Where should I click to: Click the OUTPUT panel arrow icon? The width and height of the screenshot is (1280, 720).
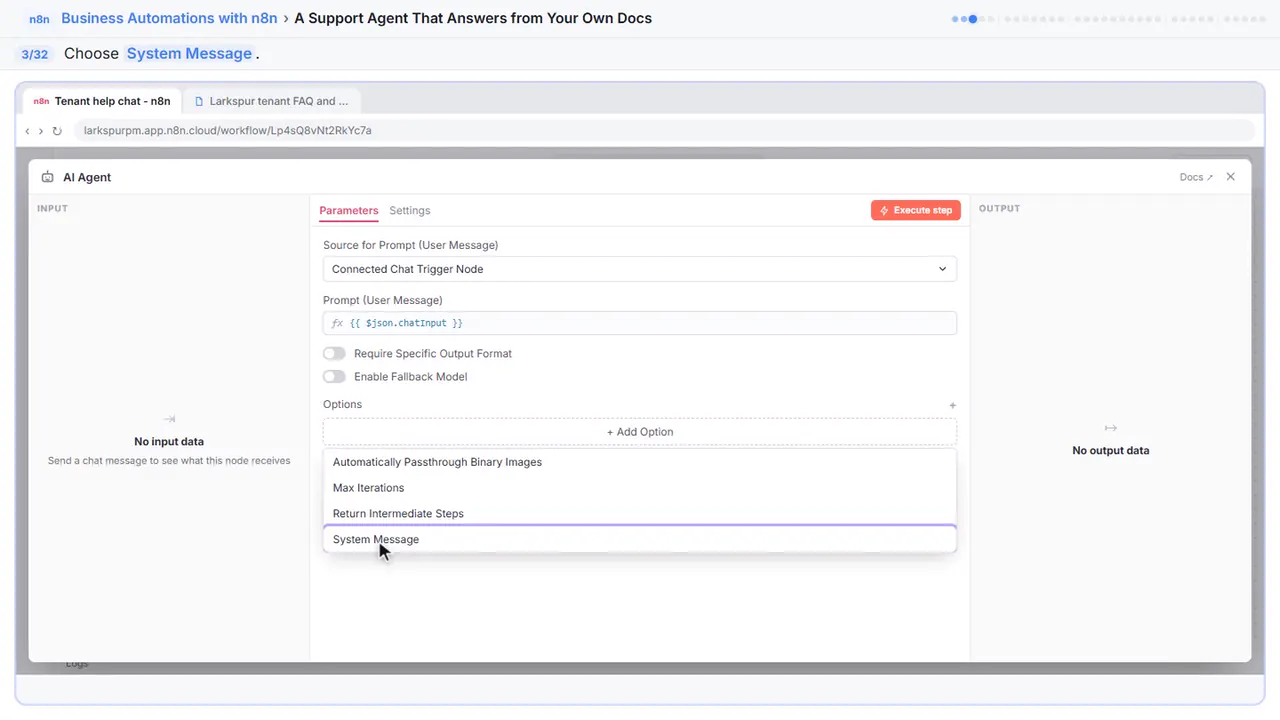1110,428
